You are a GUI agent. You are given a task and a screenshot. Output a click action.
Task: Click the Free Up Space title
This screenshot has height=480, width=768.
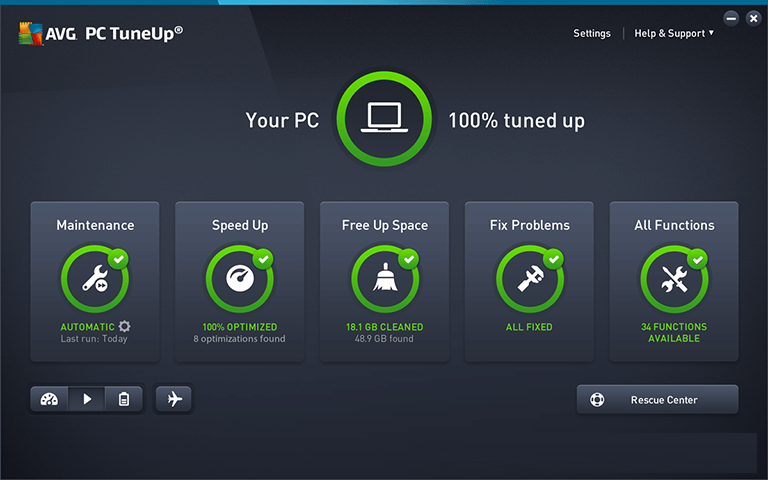pos(385,225)
